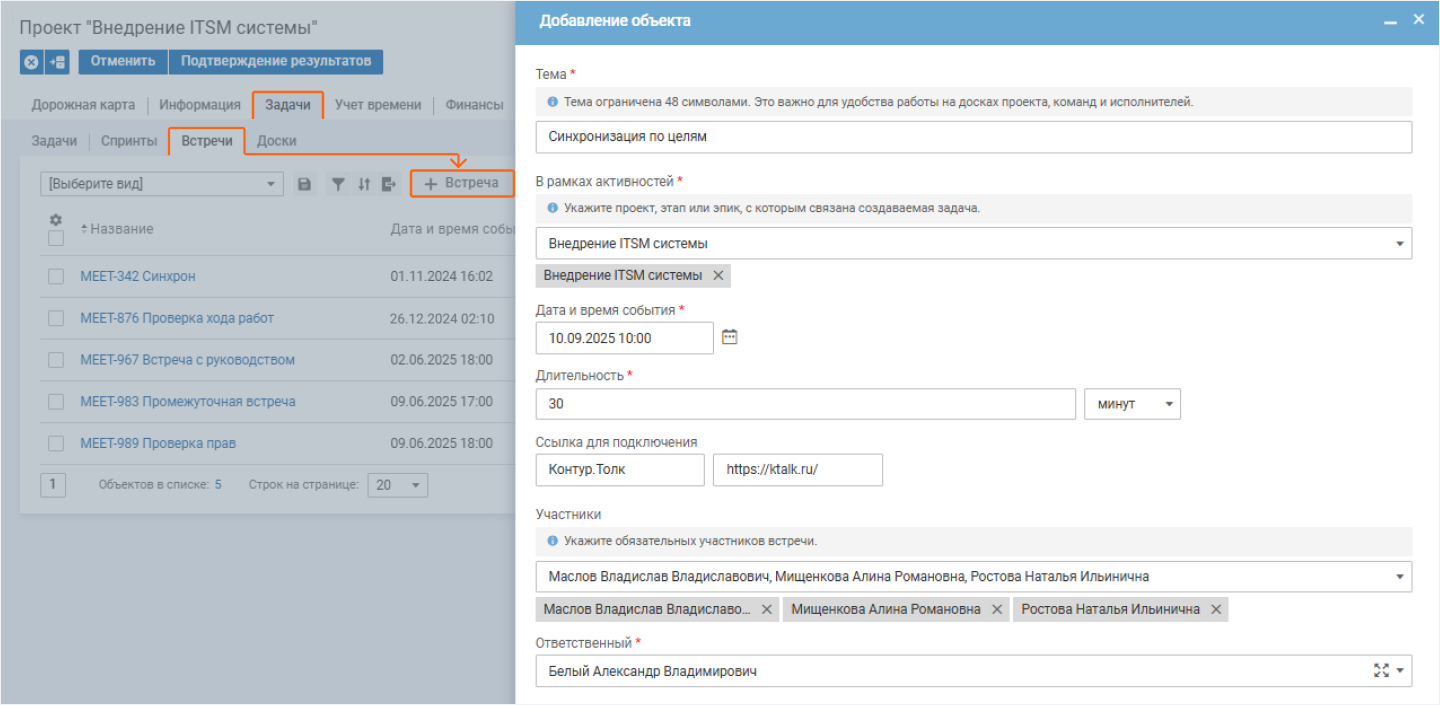The height and width of the screenshot is (705, 1440).
Task: Toggle the select-all checkbox in the table header
Action: 56,238
